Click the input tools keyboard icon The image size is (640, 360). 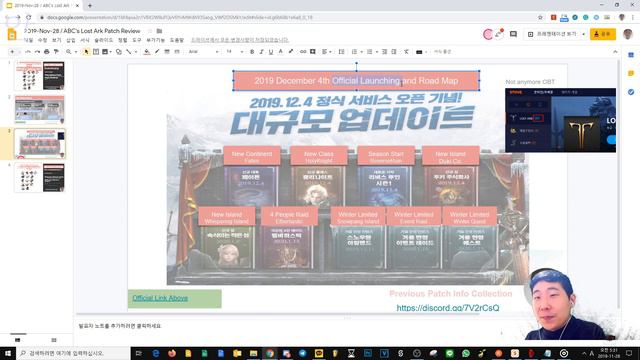tap(419, 52)
